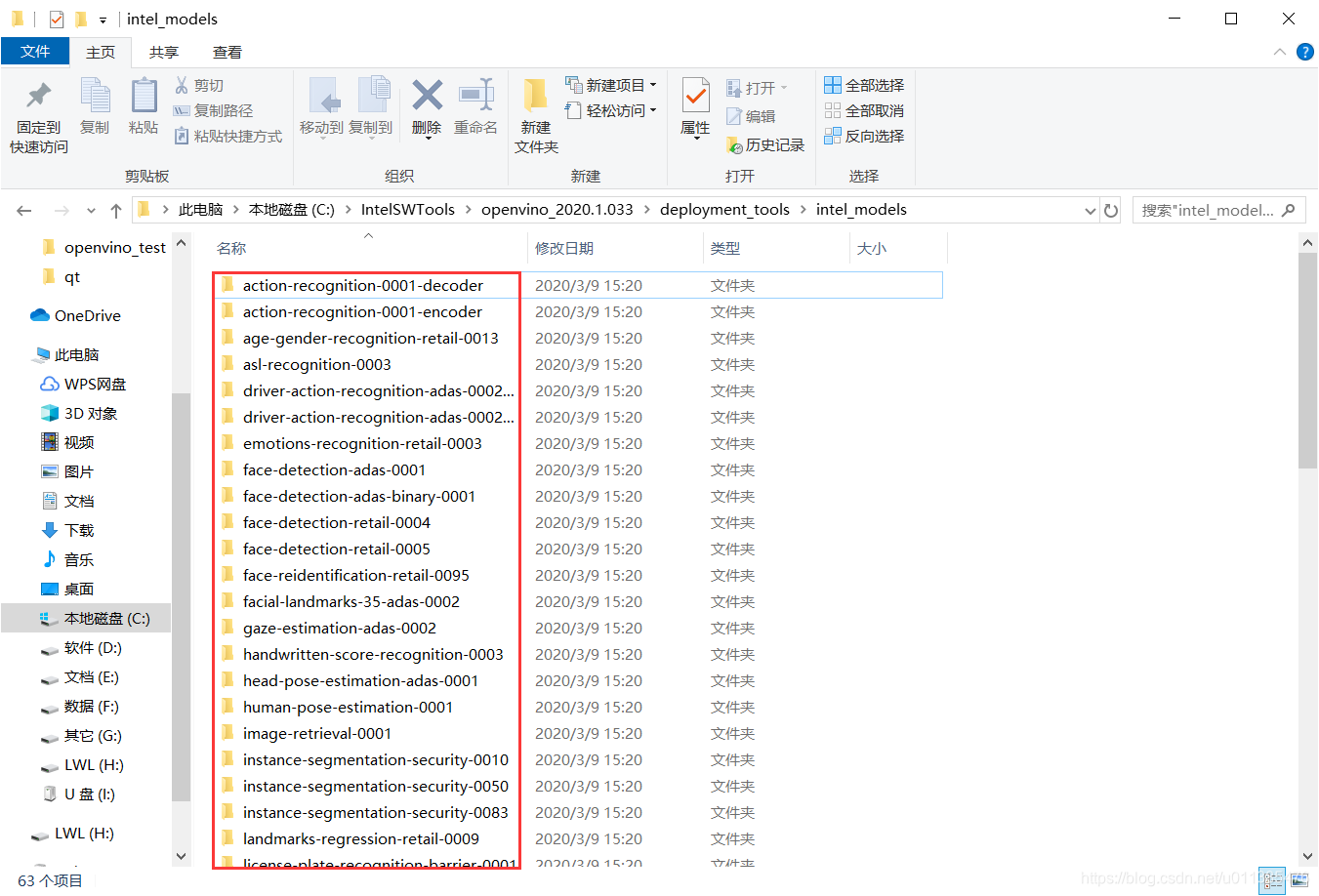Click openvino_2020.1.033 in the breadcrumb
Image resolution: width=1319 pixels, height=896 pixels.
[x=557, y=210]
